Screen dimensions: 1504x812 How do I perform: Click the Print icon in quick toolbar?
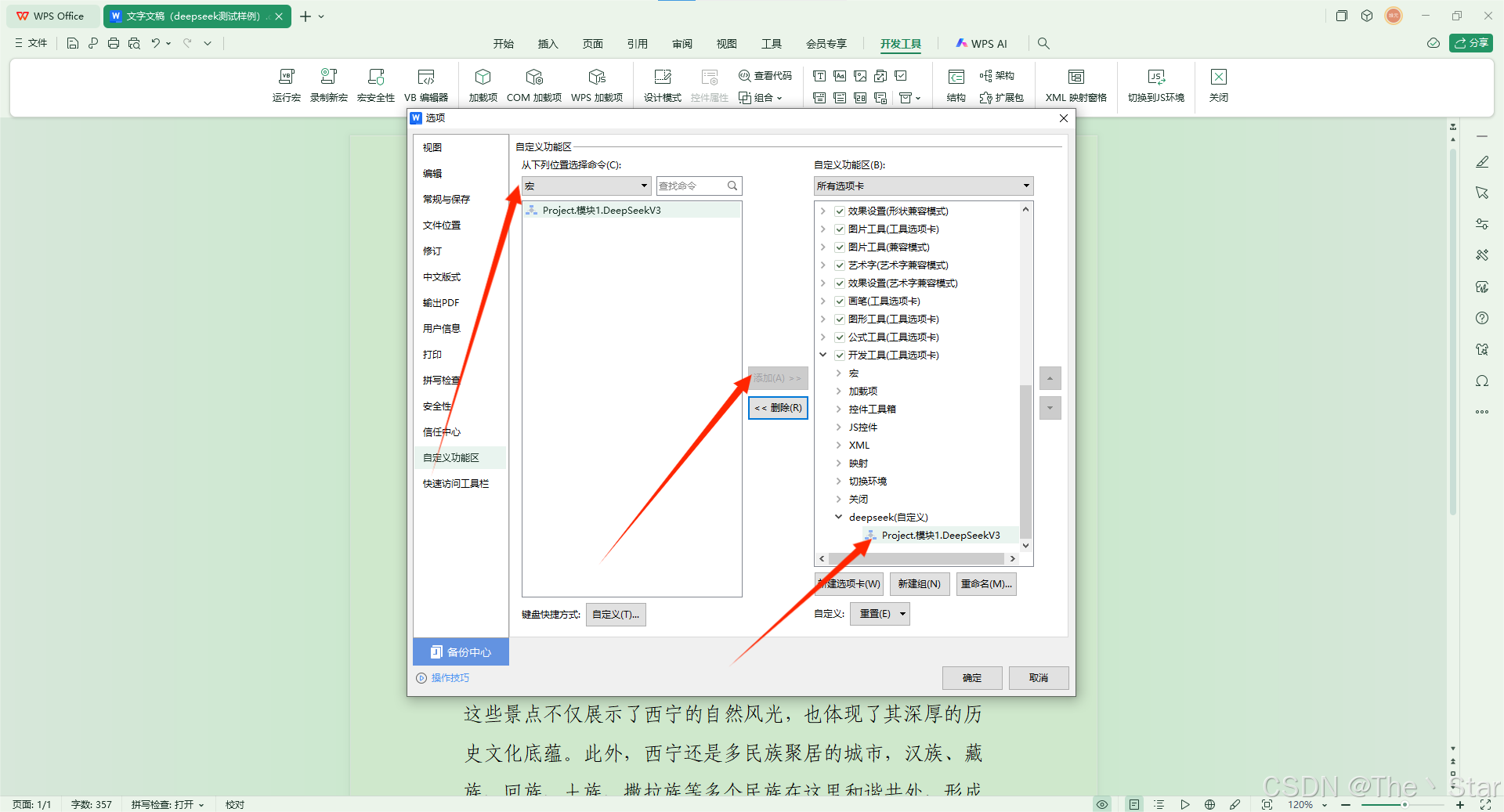coord(114,43)
